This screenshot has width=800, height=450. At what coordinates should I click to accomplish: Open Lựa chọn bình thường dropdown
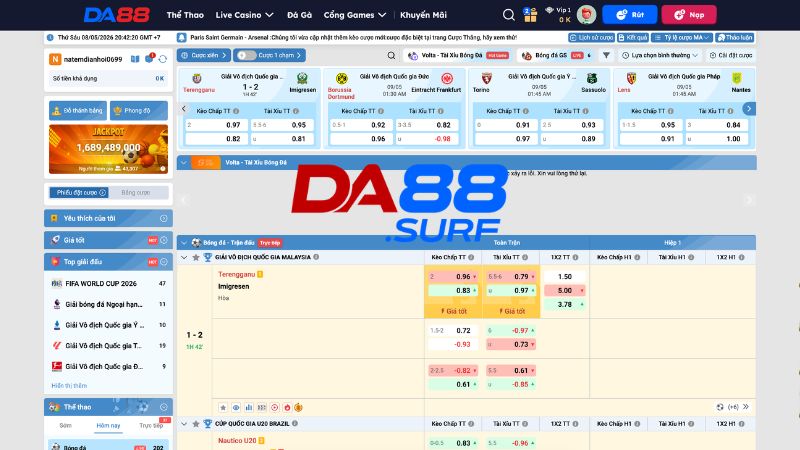(660, 55)
